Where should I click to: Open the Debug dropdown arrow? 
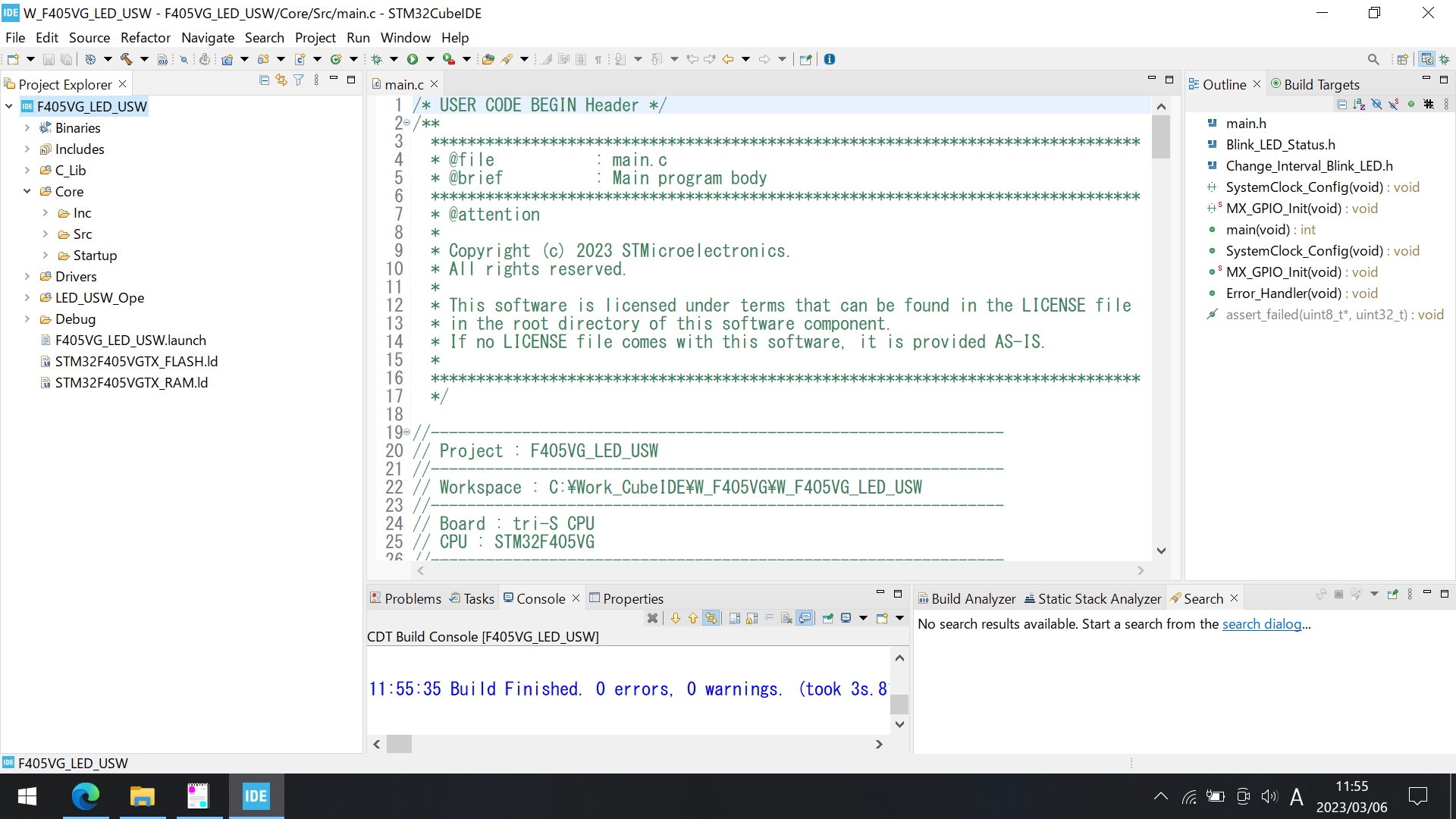point(394,59)
